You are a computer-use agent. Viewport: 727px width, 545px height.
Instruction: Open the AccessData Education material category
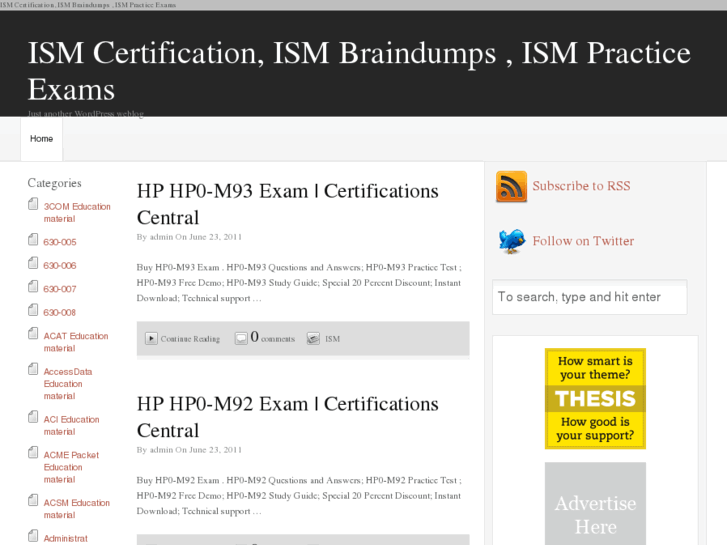click(68, 384)
